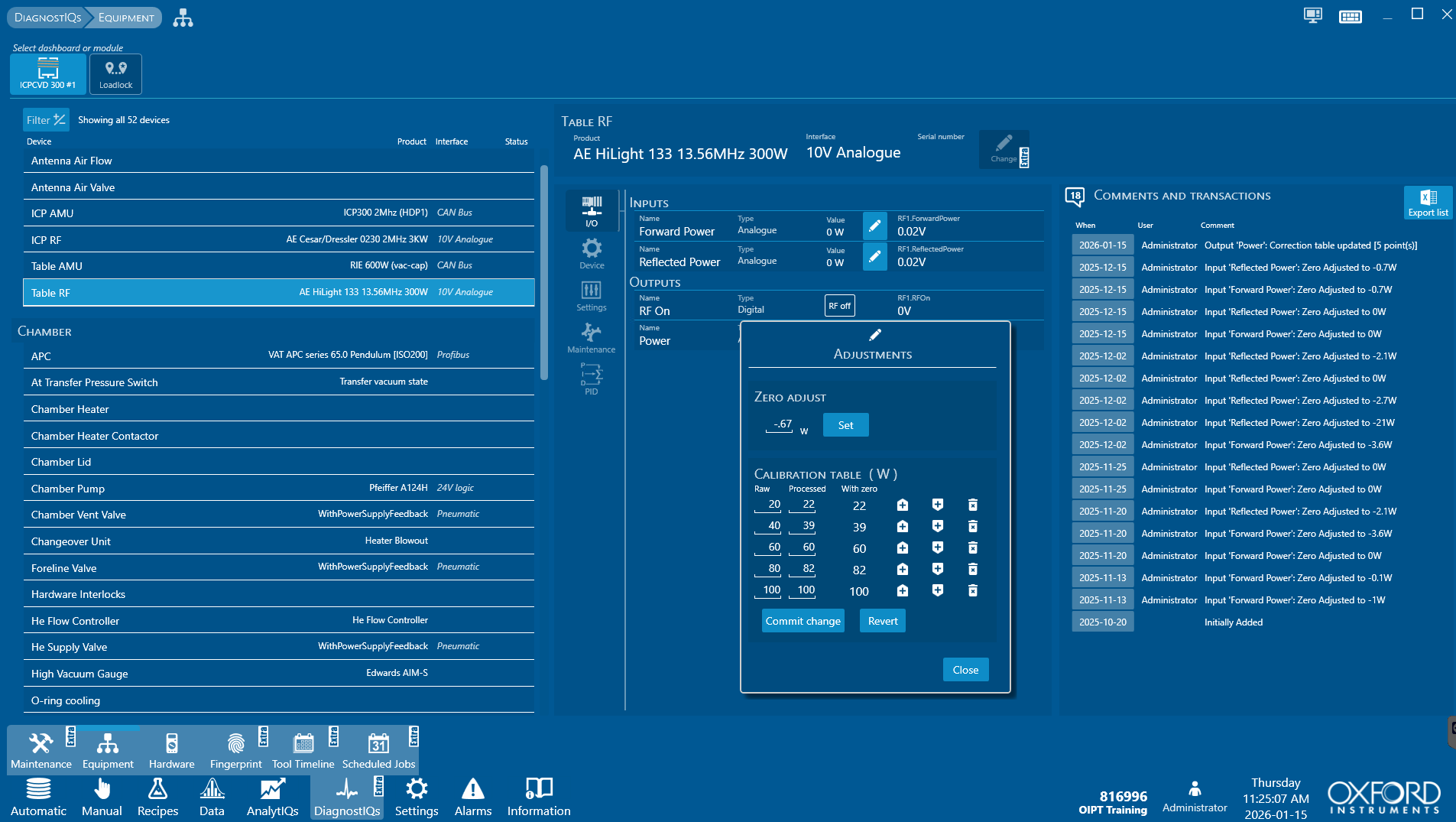Image resolution: width=1456 pixels, height=822 pixels.
Task: Click the device list vertical scrollbar
Action: click(544, 271)
